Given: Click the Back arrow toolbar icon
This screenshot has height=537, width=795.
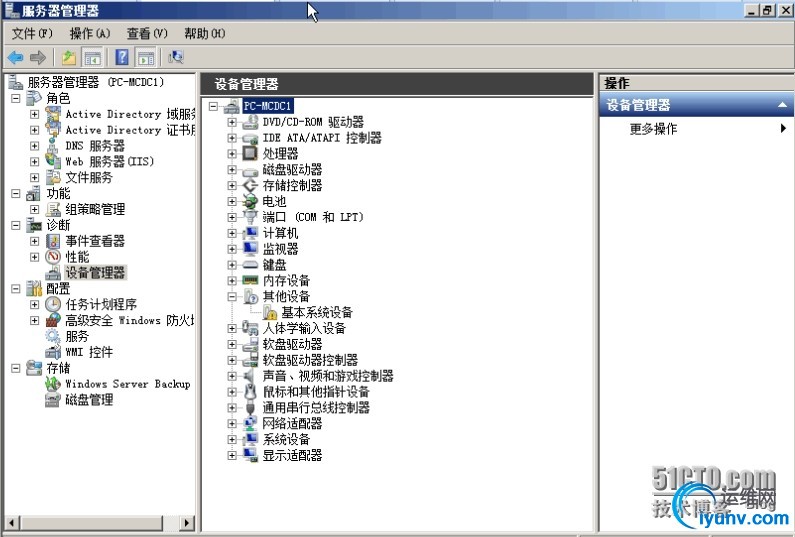Looking at the screenshot, I should click(16, 58).
